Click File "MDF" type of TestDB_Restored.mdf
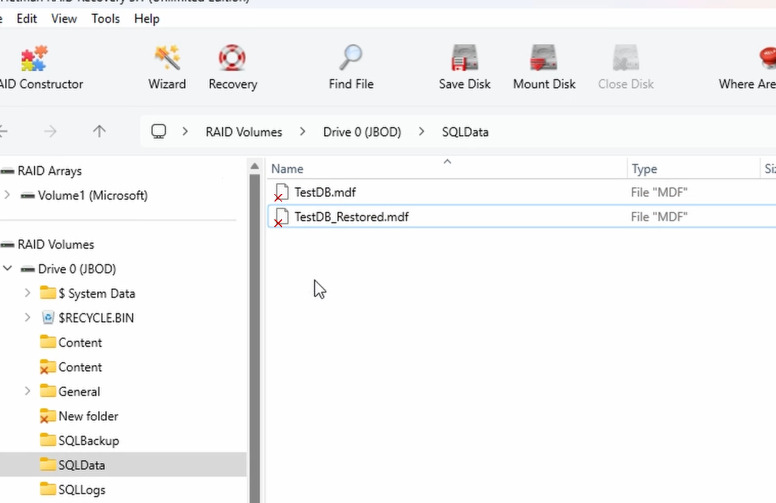Viewport: 776px width, 503px height. (659, 217)
